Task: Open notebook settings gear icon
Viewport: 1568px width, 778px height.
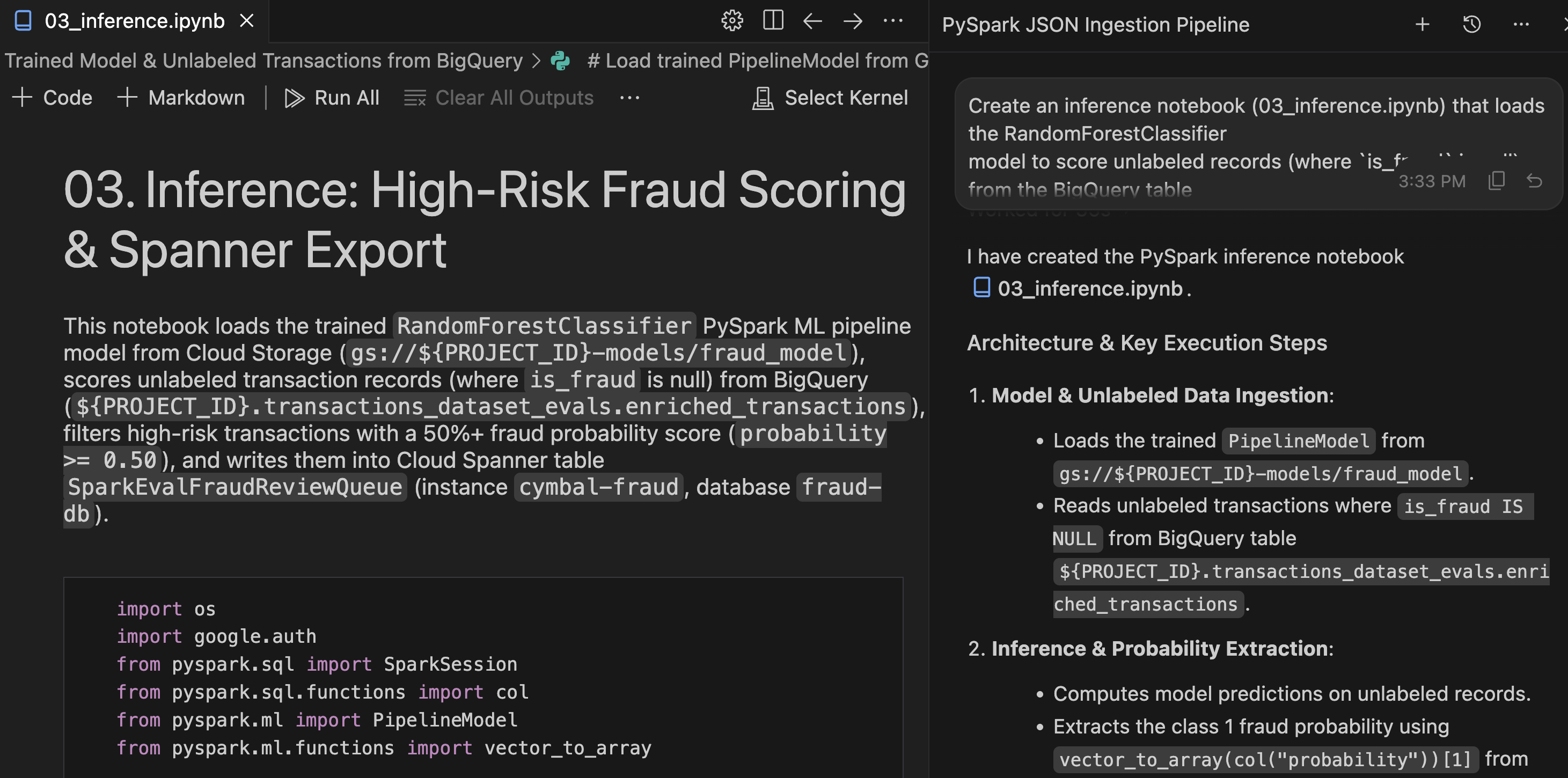Action: 731,21
